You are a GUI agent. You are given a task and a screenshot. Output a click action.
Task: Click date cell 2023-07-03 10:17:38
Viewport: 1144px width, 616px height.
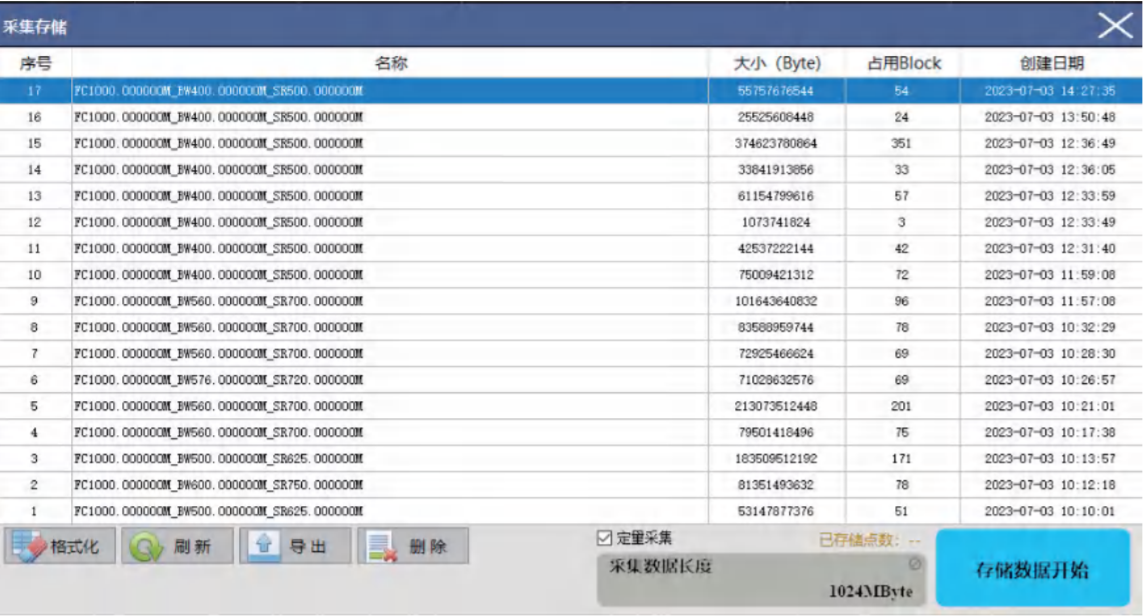point(1050,432)
